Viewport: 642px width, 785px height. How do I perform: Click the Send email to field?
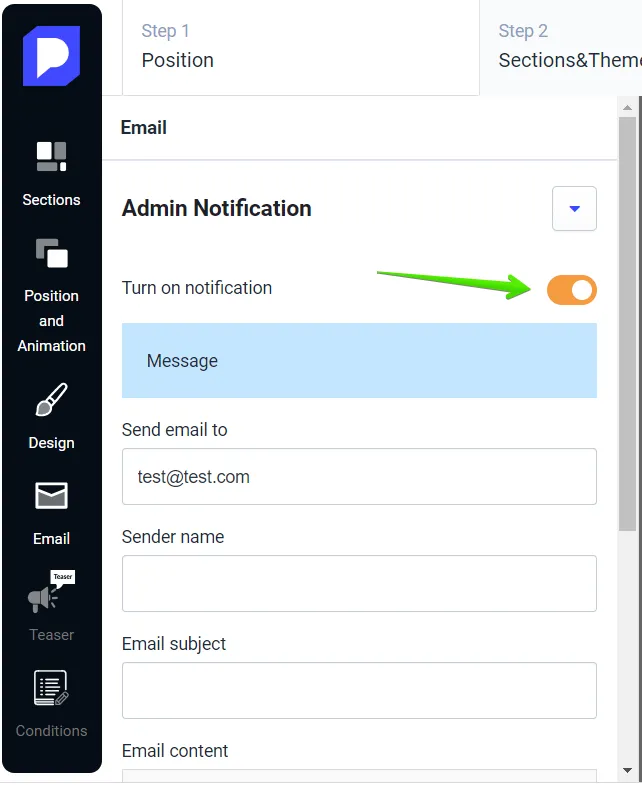click(x=359, y=477)
